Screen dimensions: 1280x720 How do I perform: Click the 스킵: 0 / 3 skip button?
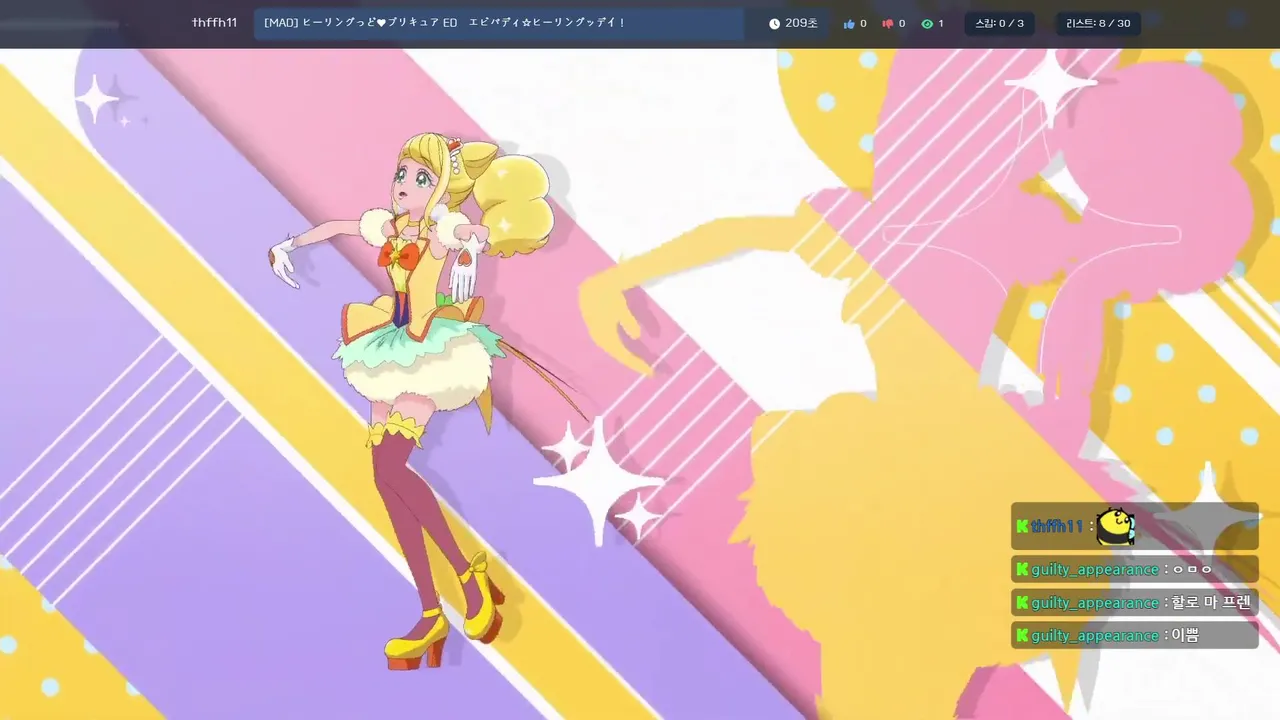coord(999,23)
